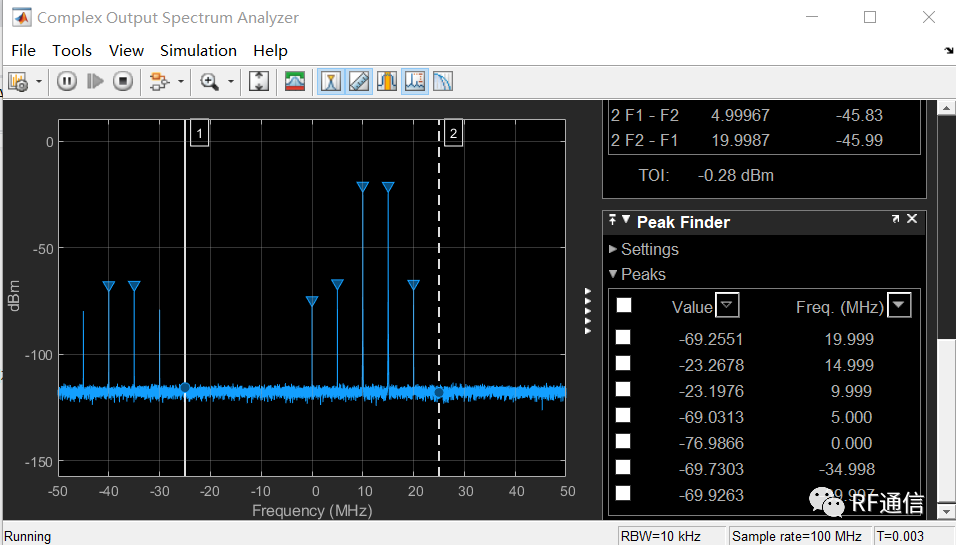Open dropdown arrow next to Highlight block icon
The image size is (956, 545).
[180, 82]
